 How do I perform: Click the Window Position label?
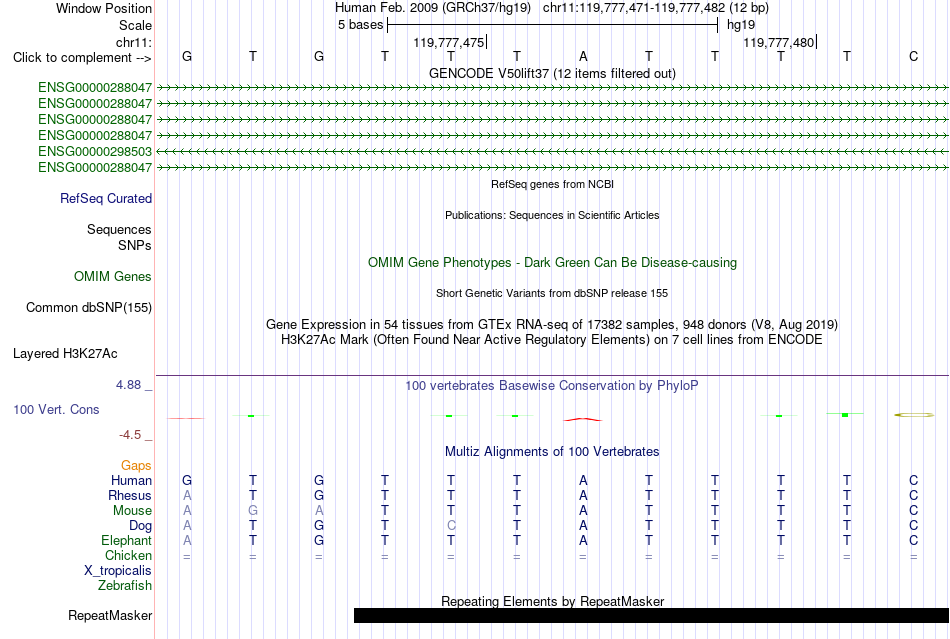click(104, 8)
